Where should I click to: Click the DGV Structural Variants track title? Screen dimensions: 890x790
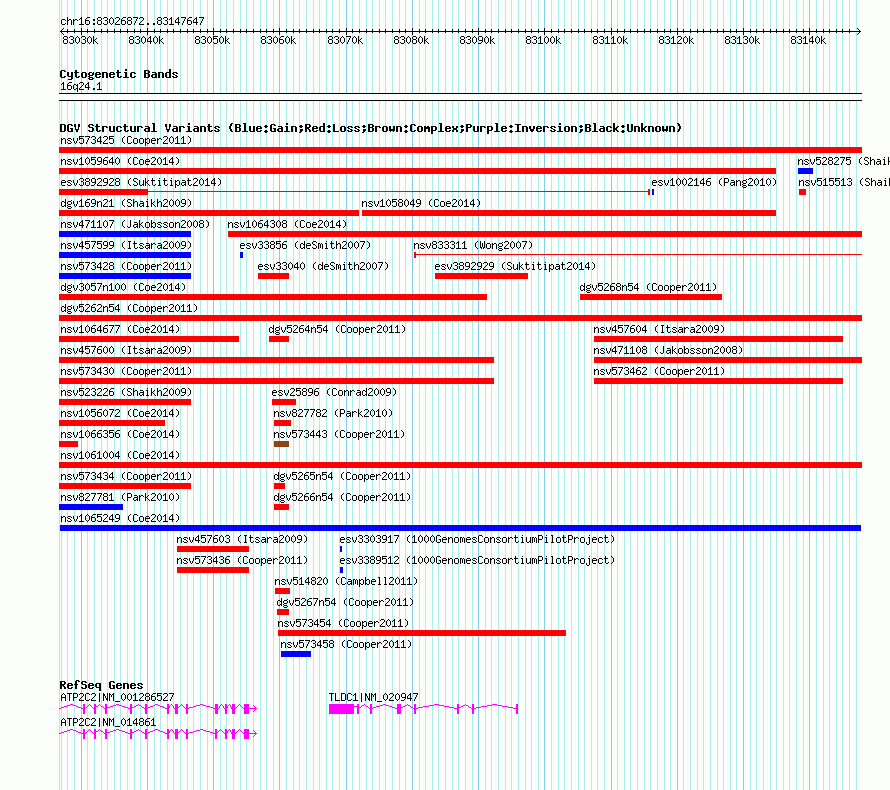pyautogui.click(x=371, y=128)
